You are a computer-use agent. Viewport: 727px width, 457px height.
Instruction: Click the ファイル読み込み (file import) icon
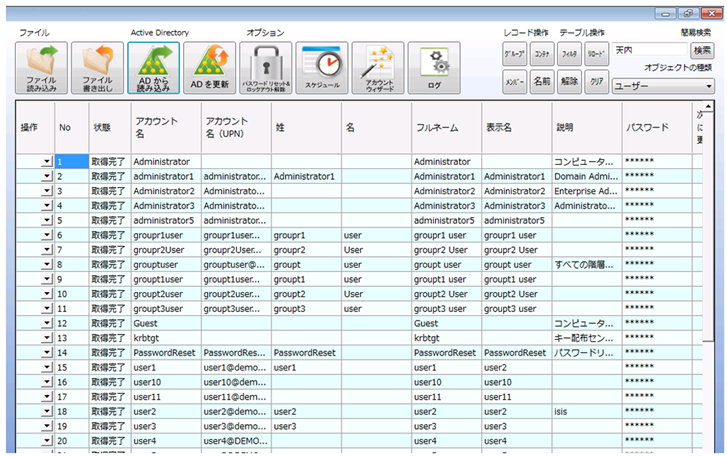pyautogui.click(x=41, y=68)
